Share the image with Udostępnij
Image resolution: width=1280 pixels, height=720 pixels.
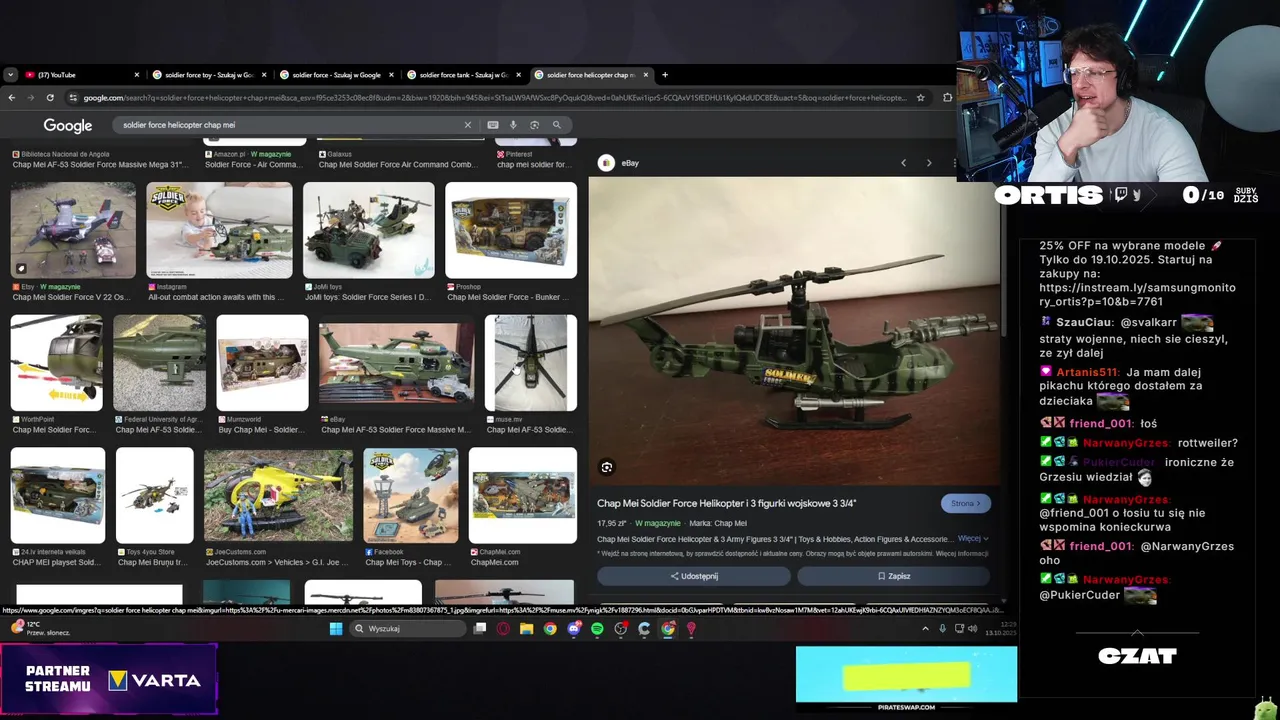[x=694, y=576]
